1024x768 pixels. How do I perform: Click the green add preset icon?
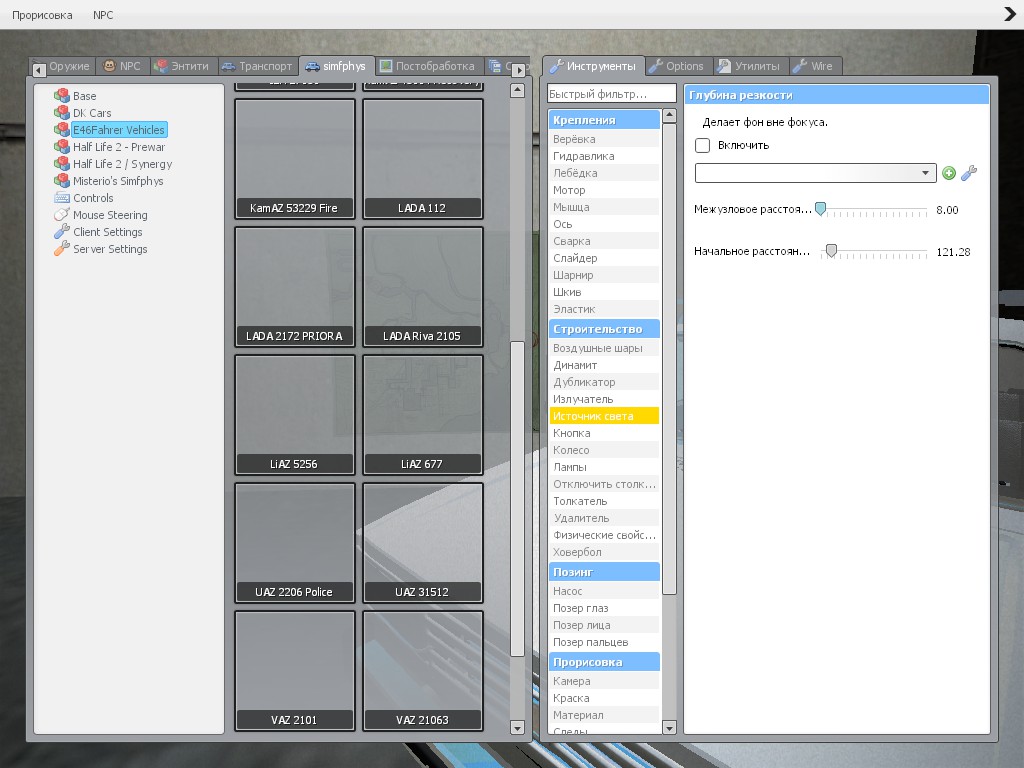(x=949, y=173)
